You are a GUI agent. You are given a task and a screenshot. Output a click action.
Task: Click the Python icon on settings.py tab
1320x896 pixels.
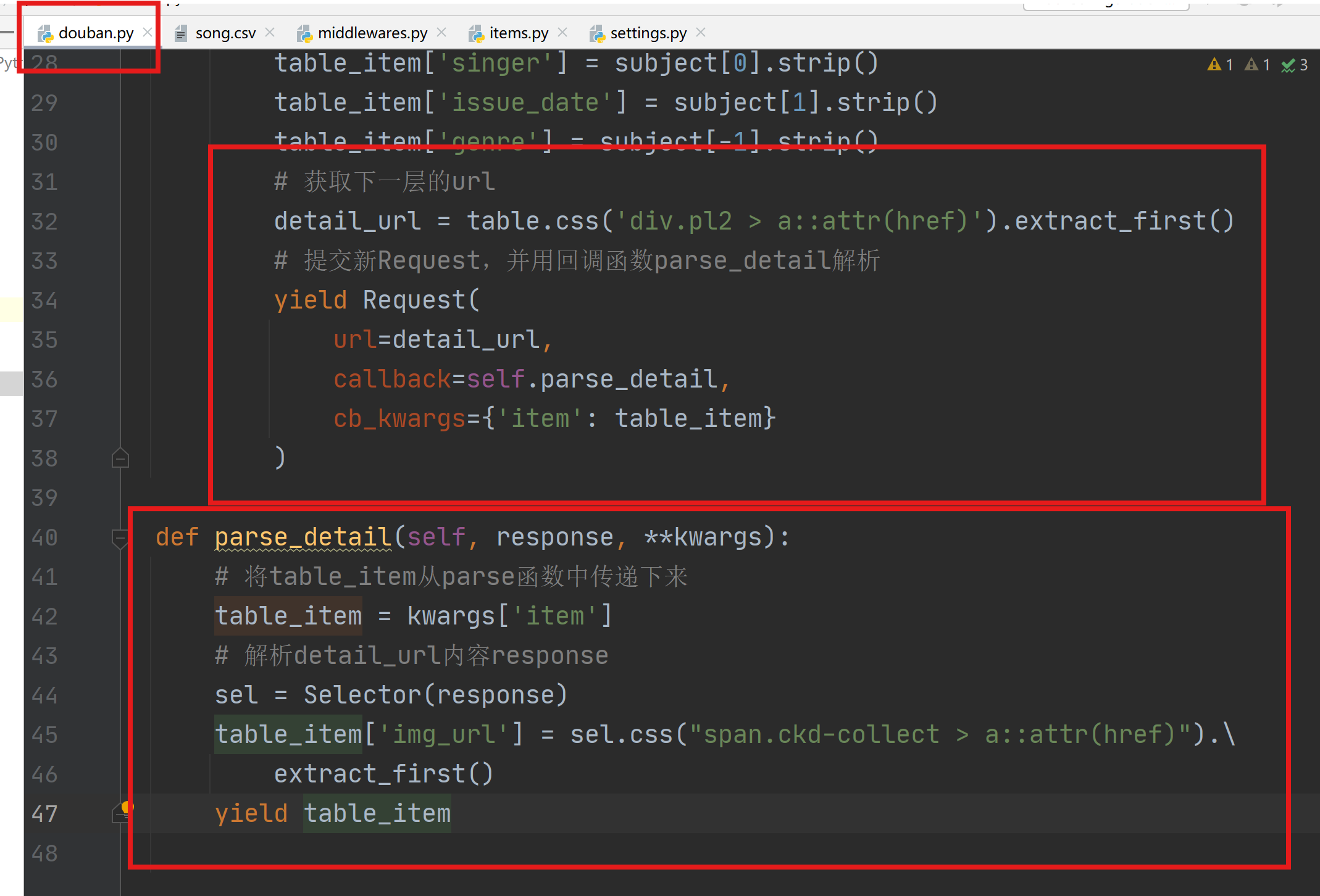597,33
